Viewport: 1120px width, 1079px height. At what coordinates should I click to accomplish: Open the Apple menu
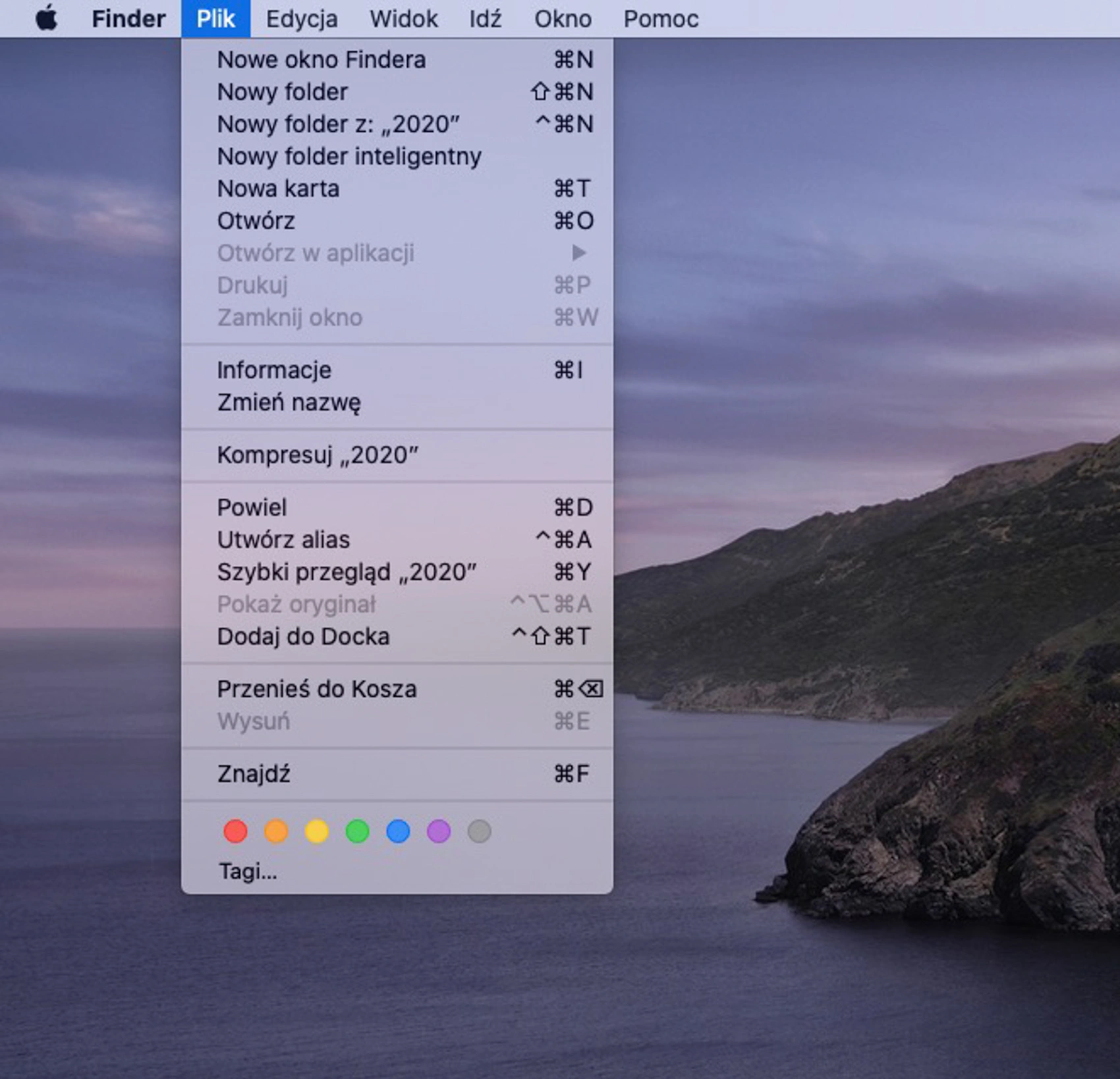pos(46,18)
